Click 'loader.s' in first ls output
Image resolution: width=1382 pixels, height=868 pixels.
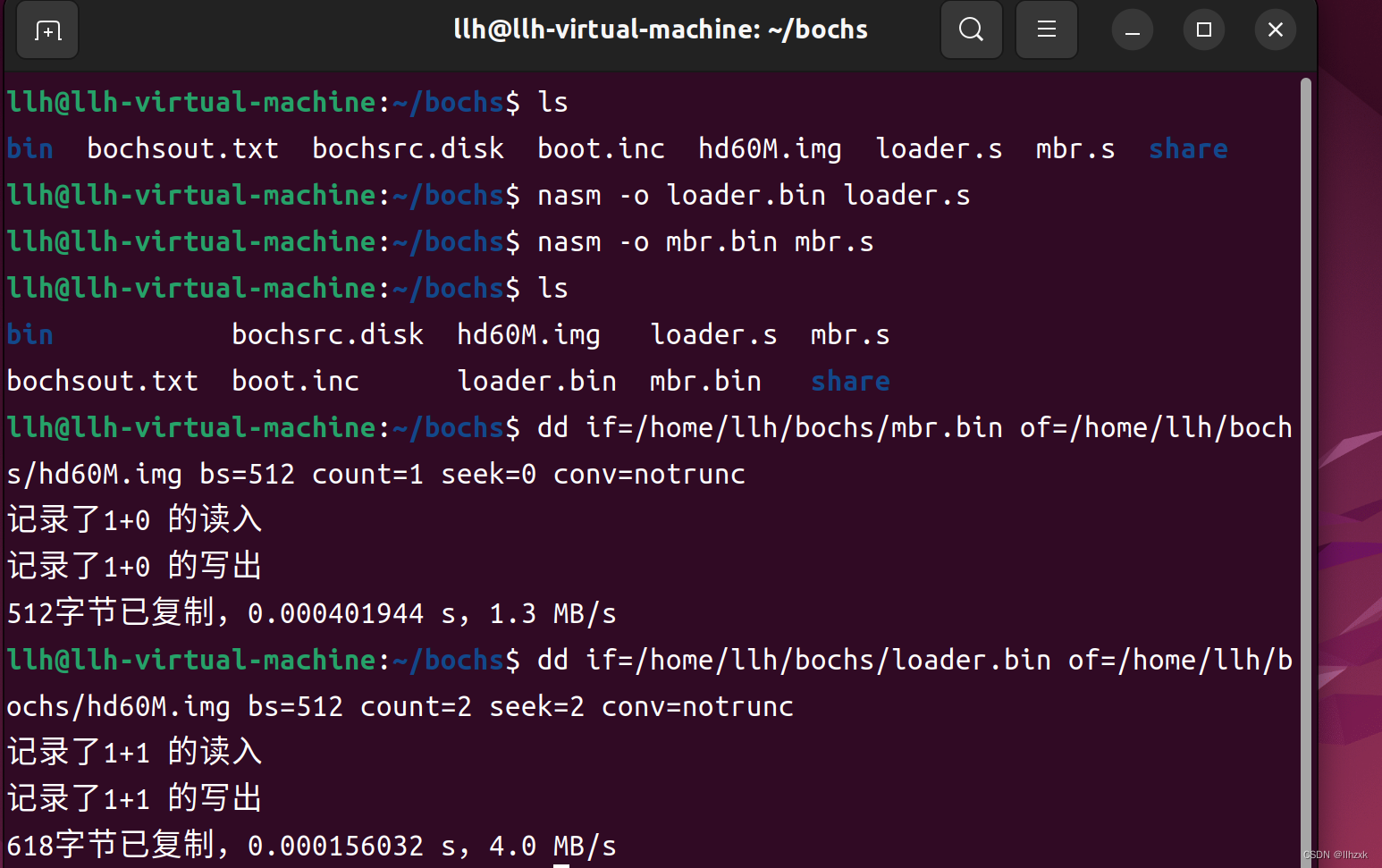pyautogui.click(x=939, y=148)
